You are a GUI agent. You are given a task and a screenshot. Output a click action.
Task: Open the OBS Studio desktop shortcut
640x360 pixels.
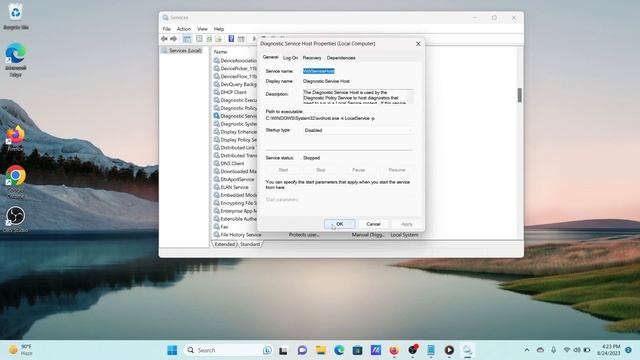(16, 220)
